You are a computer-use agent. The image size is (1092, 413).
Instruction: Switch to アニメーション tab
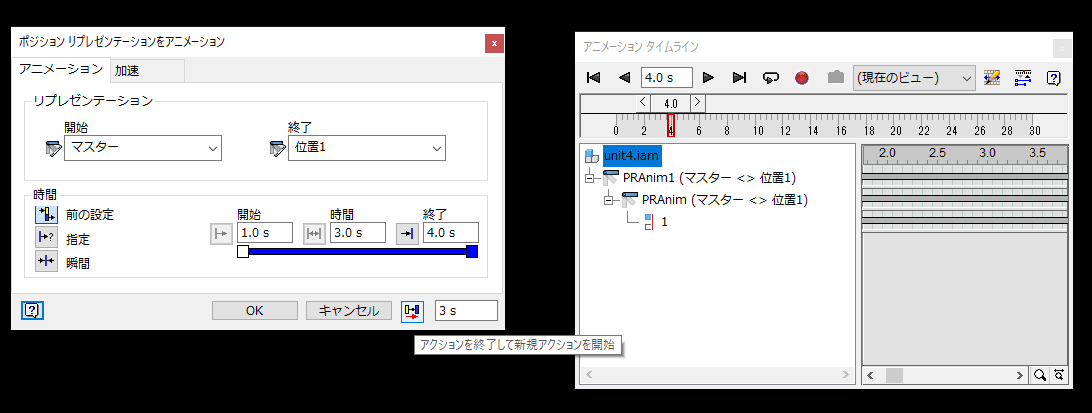point(61,69)
